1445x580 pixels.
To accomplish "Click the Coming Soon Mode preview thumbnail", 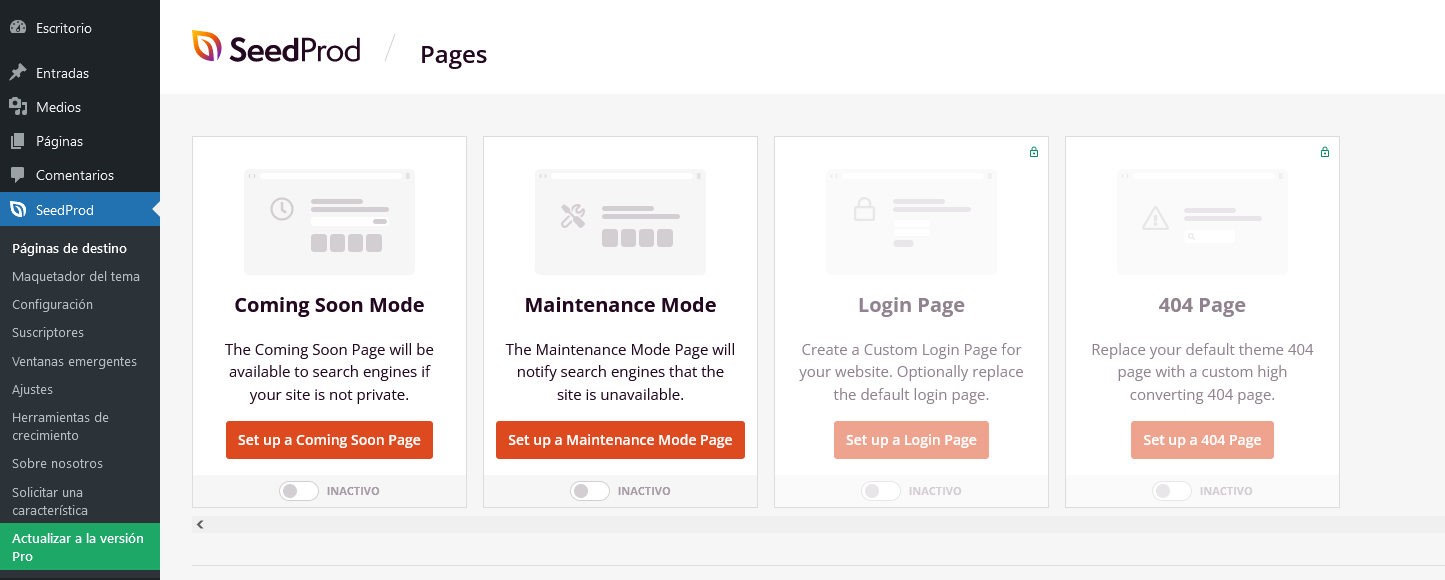I will tap(329, 221).
